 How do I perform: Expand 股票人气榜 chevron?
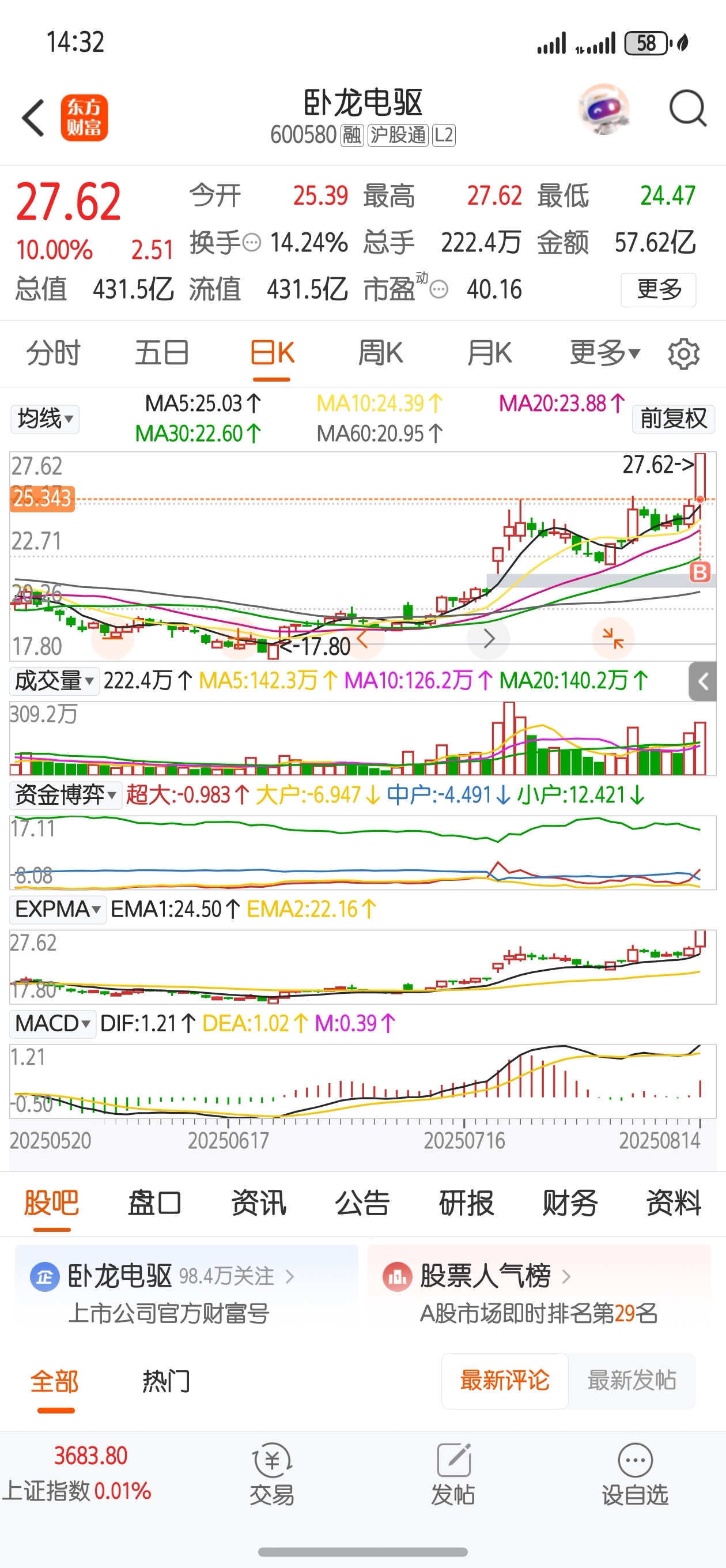point(566,1276)
